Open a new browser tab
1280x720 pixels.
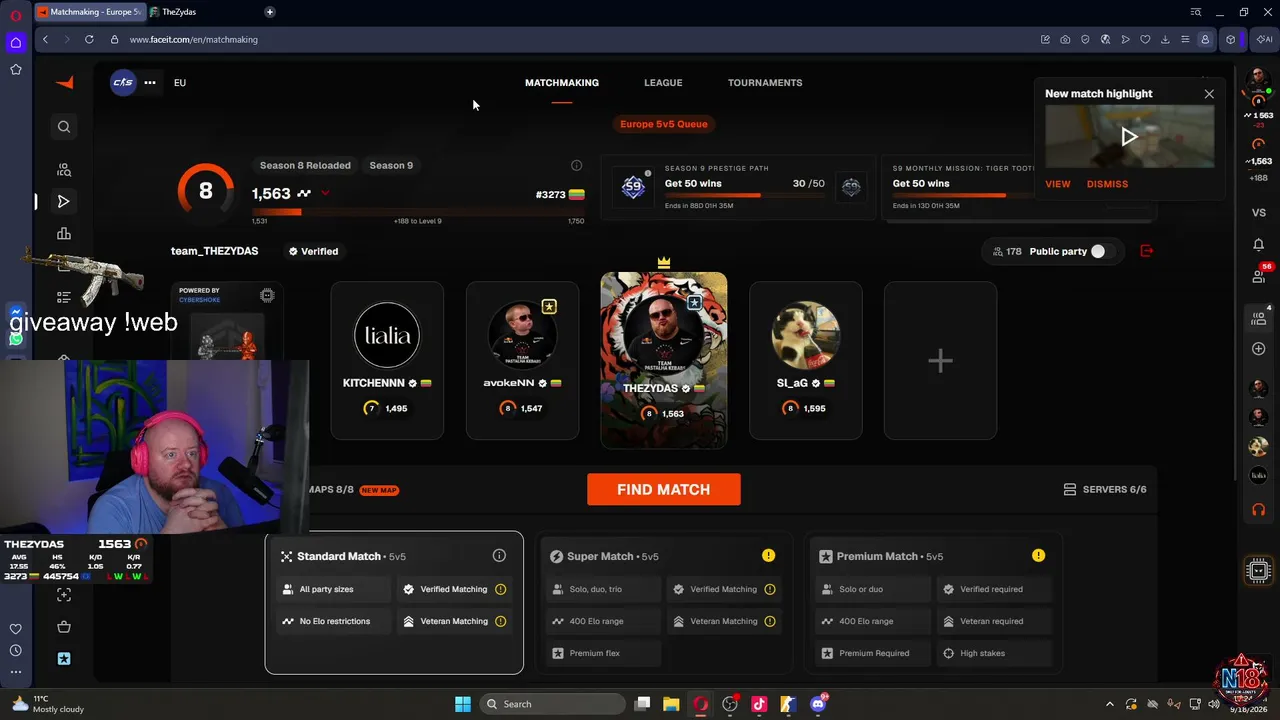click(269, 12)
